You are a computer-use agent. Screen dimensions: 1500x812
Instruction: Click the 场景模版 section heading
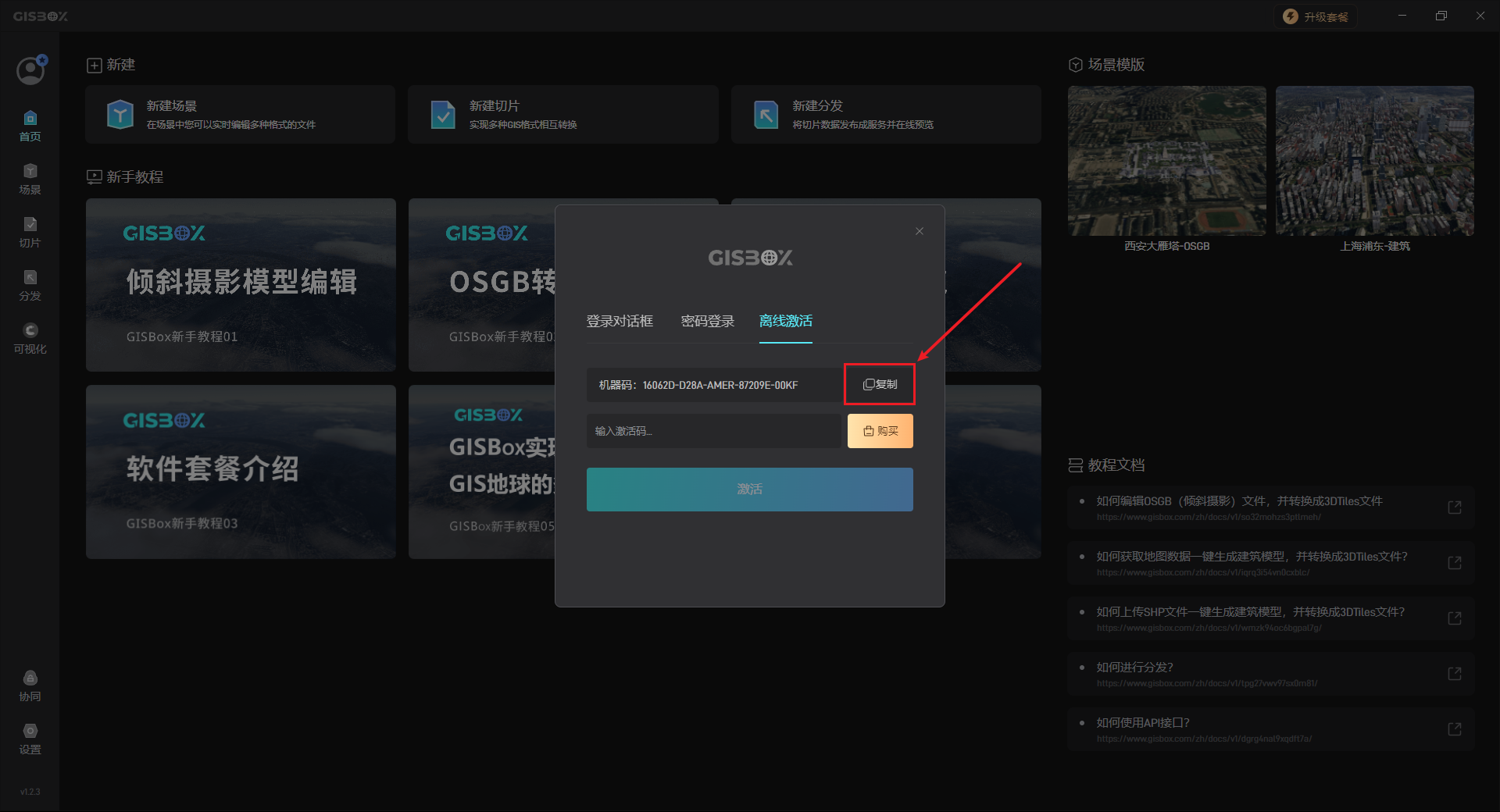point(1107,65)
